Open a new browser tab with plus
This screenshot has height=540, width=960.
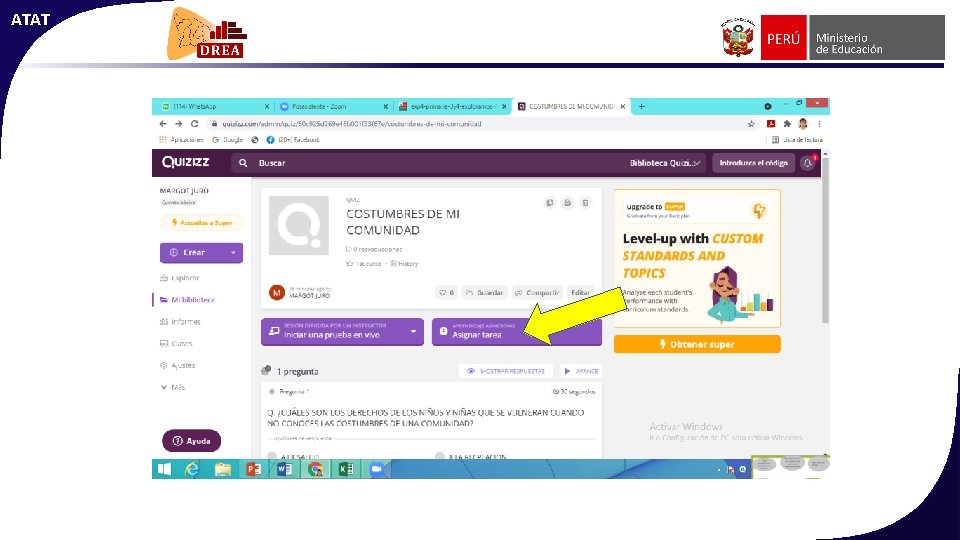coord(641,107)
